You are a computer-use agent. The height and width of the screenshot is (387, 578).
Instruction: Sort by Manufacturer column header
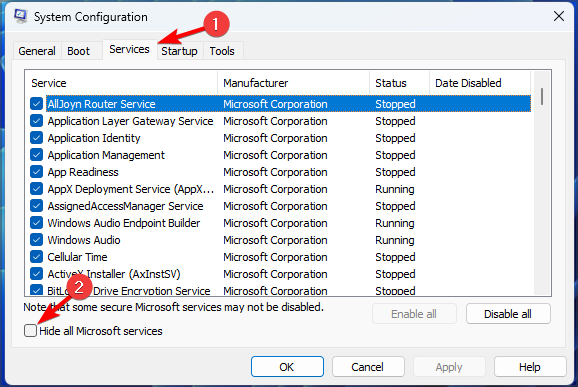[x=294, y=83]
